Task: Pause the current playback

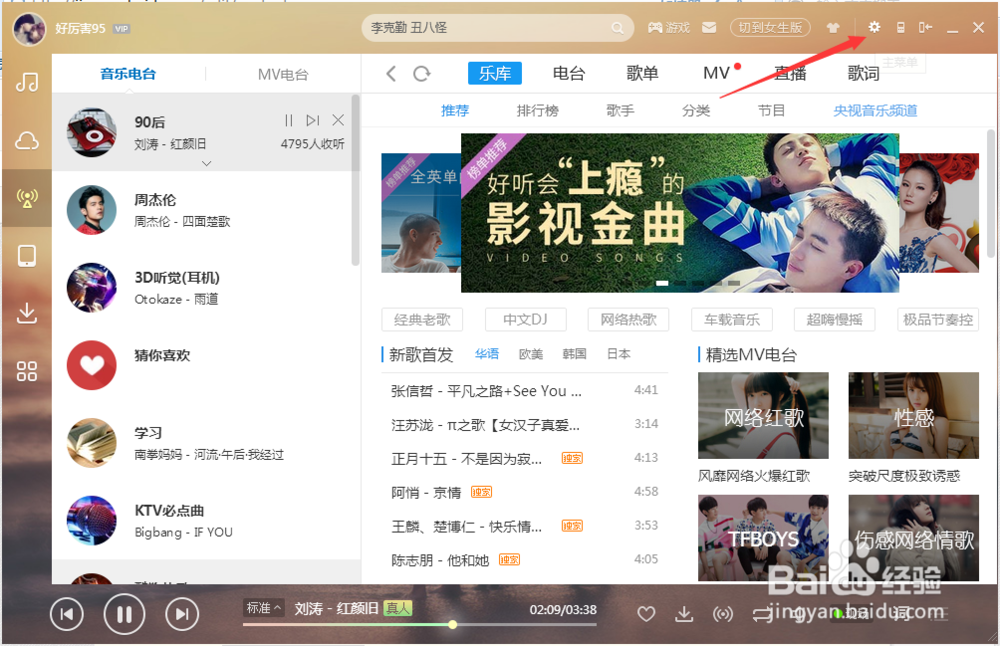Action: 124,614
